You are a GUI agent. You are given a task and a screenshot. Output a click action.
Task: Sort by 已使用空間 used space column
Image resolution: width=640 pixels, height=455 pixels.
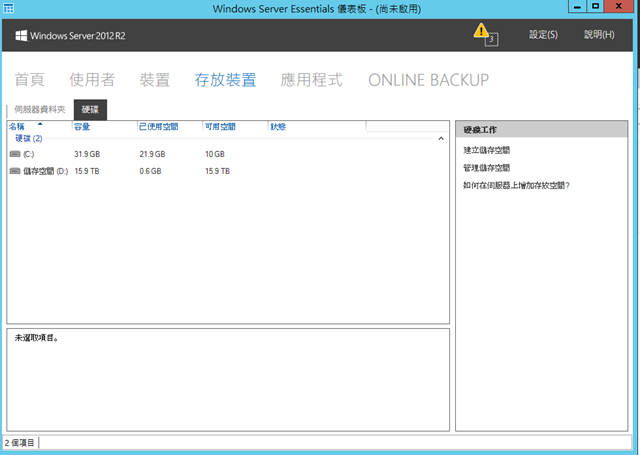170,127
